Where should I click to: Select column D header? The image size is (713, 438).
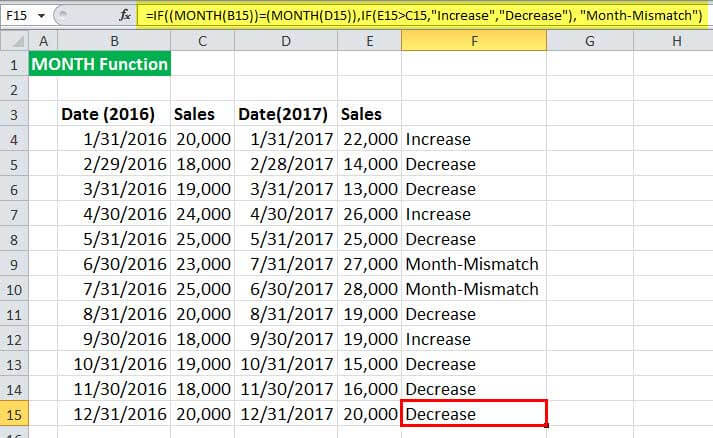click(x=286, y=41)
